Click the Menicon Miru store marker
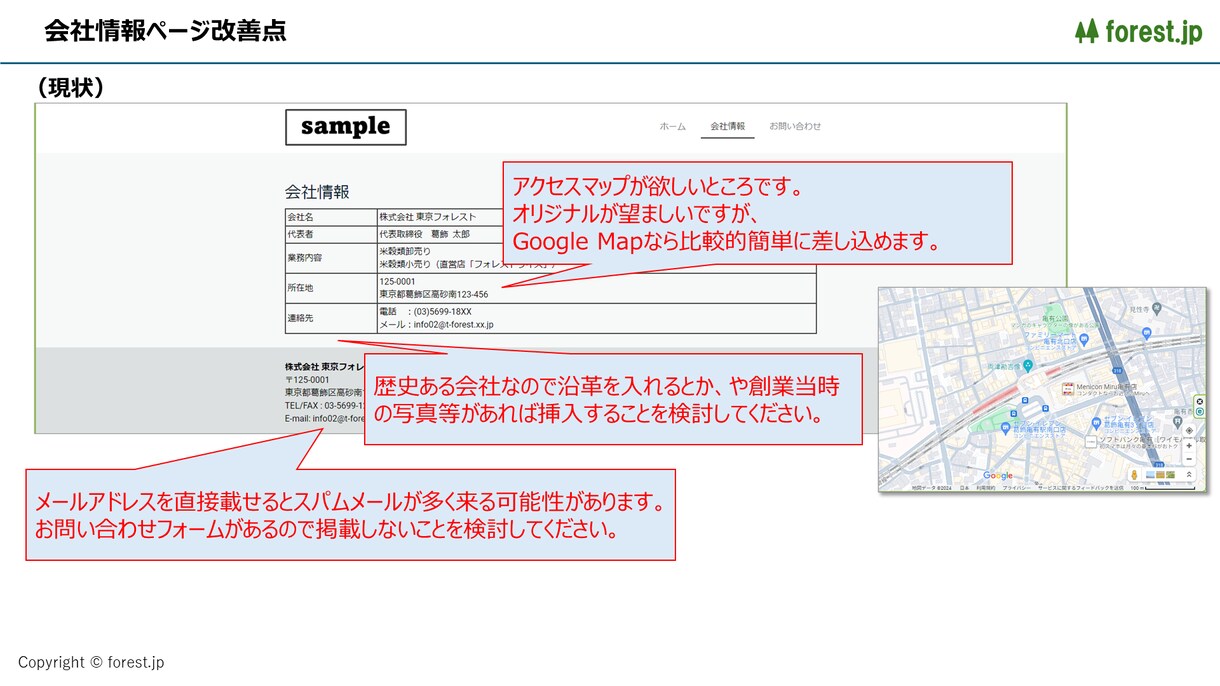The width and height of the screenshot is (1220, 686). coord(1068,389)
